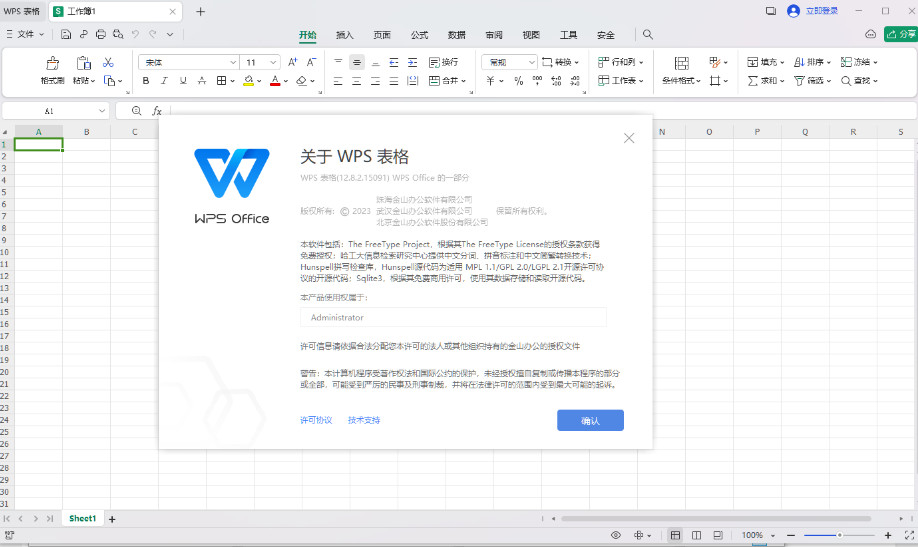Click the insert function fx icon

pyautogui.click(x=156, y=111)
